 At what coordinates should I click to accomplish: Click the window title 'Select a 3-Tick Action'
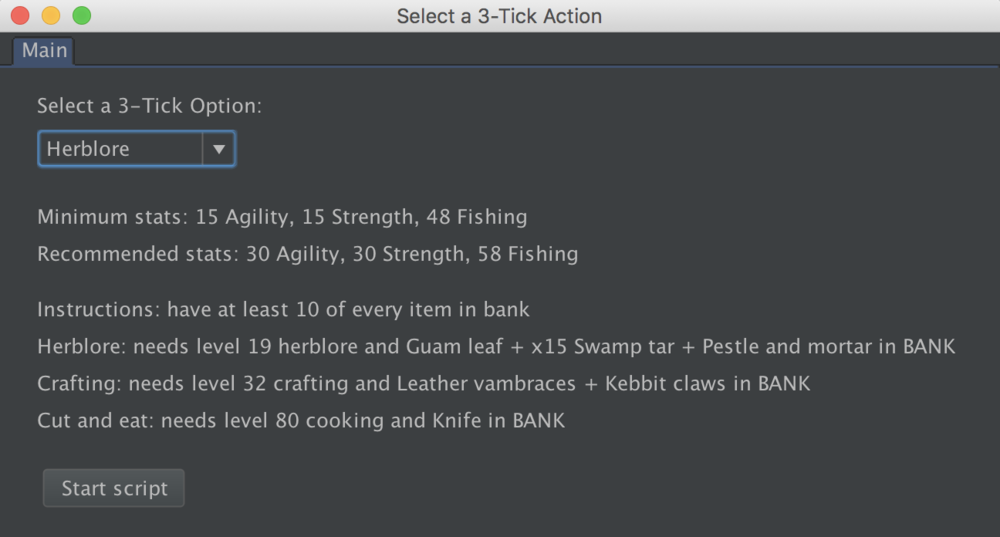(x=499, y=16)
